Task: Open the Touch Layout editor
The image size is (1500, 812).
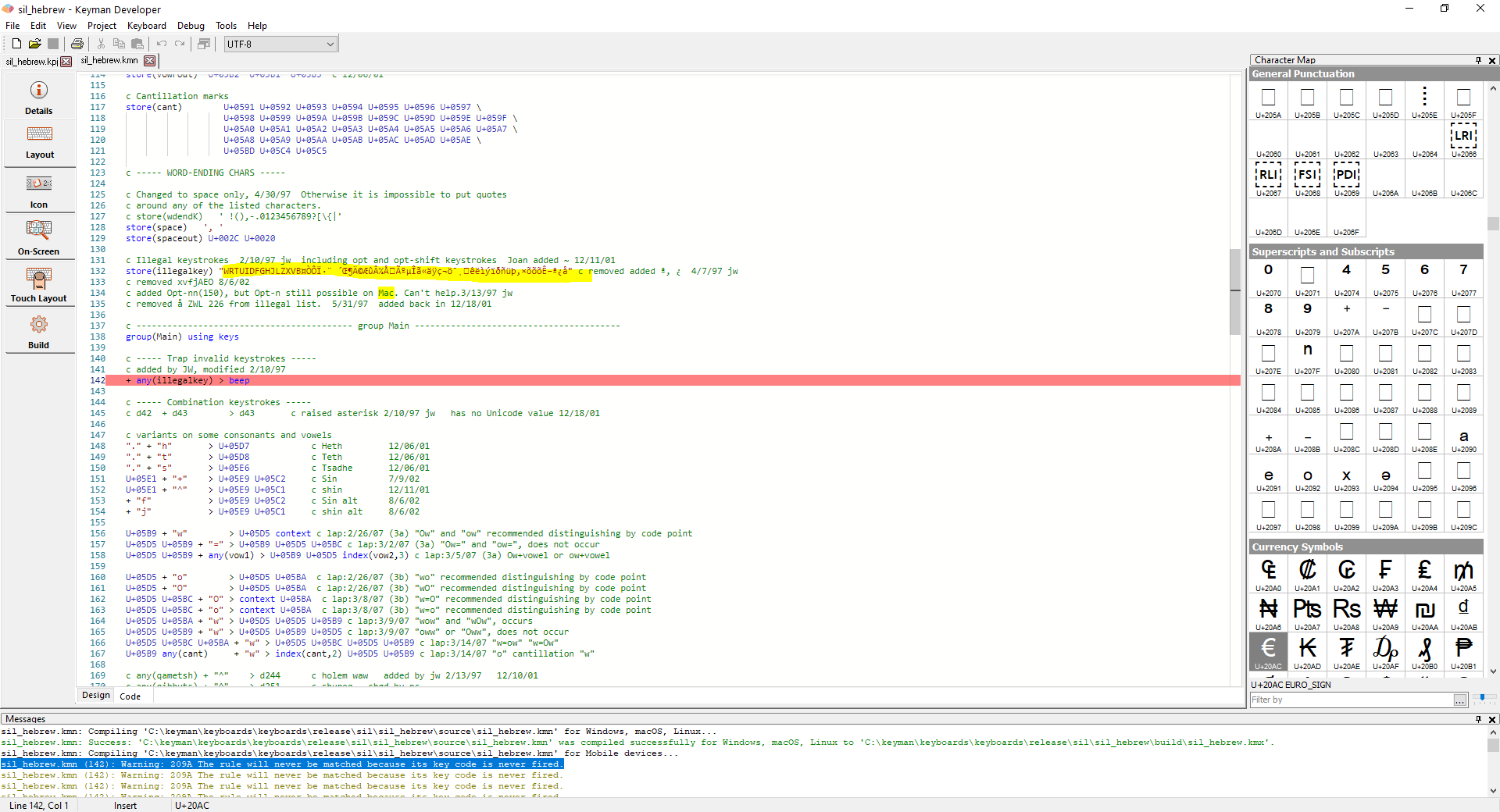Action: pyautogui.click(x=38, y=283)
